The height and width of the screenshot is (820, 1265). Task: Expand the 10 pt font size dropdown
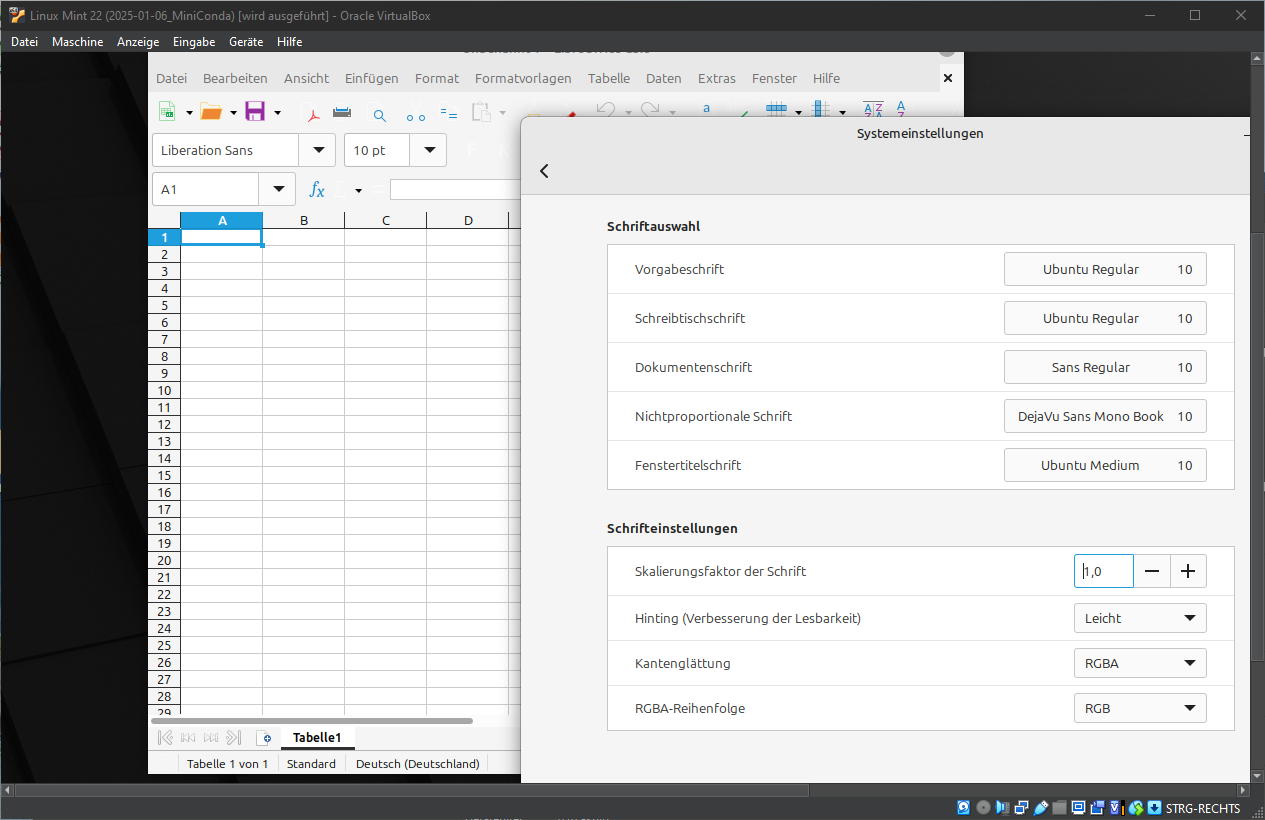pos(429,150)
